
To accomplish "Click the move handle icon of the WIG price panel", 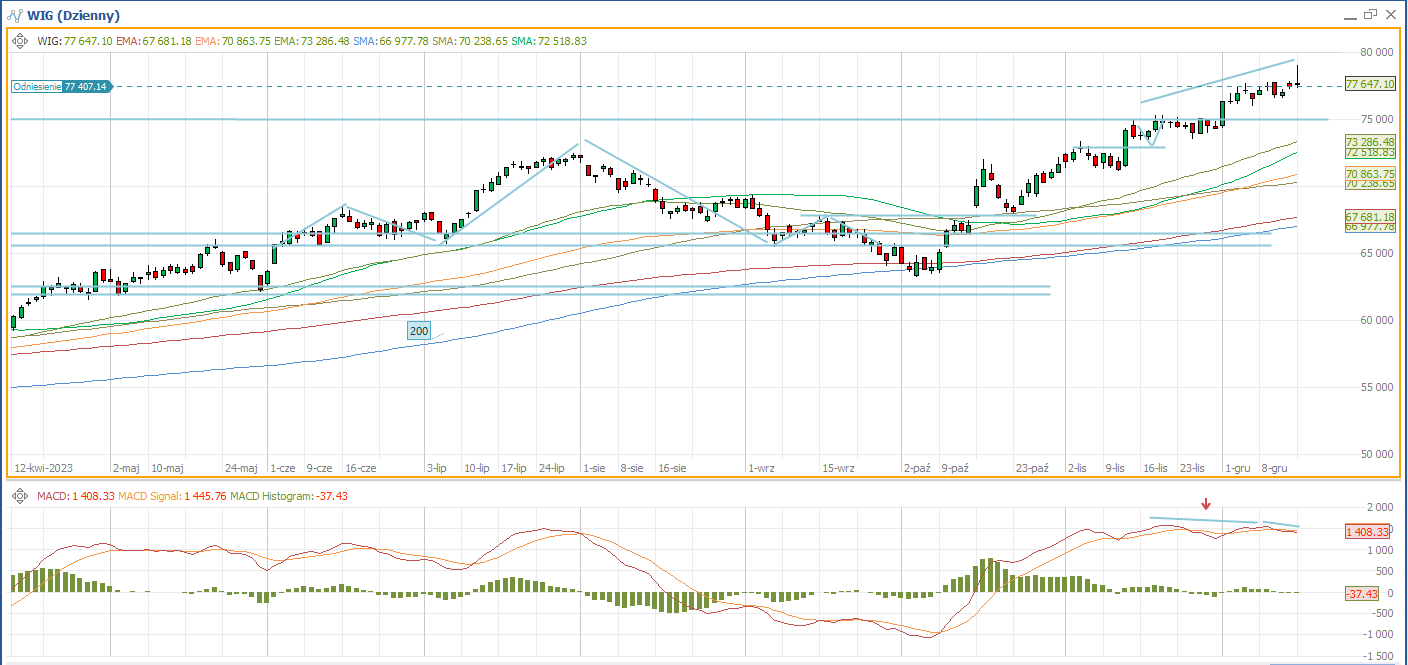I will 21,41.
